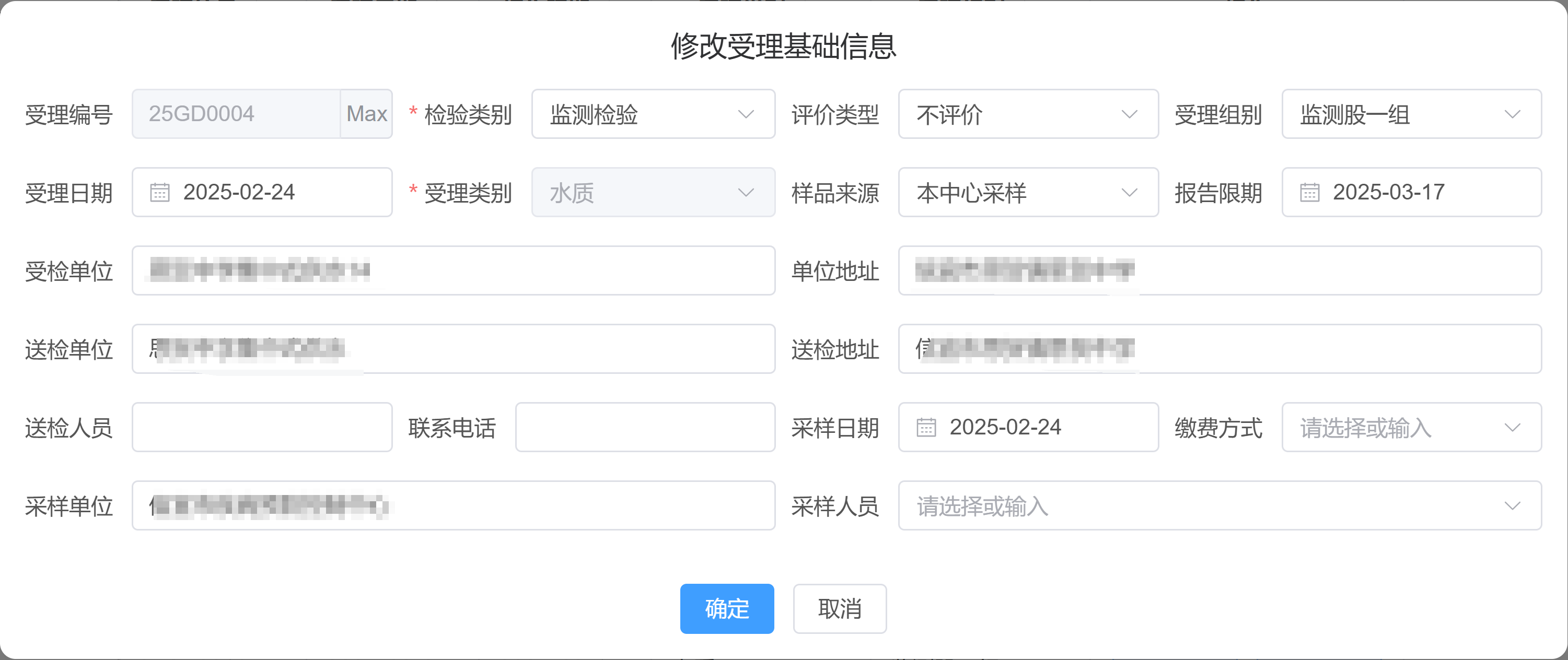This screenshot has width=1568, height=660.
Task: Click calendar icon in 报告限期 field
Action: pos(1309,192)
